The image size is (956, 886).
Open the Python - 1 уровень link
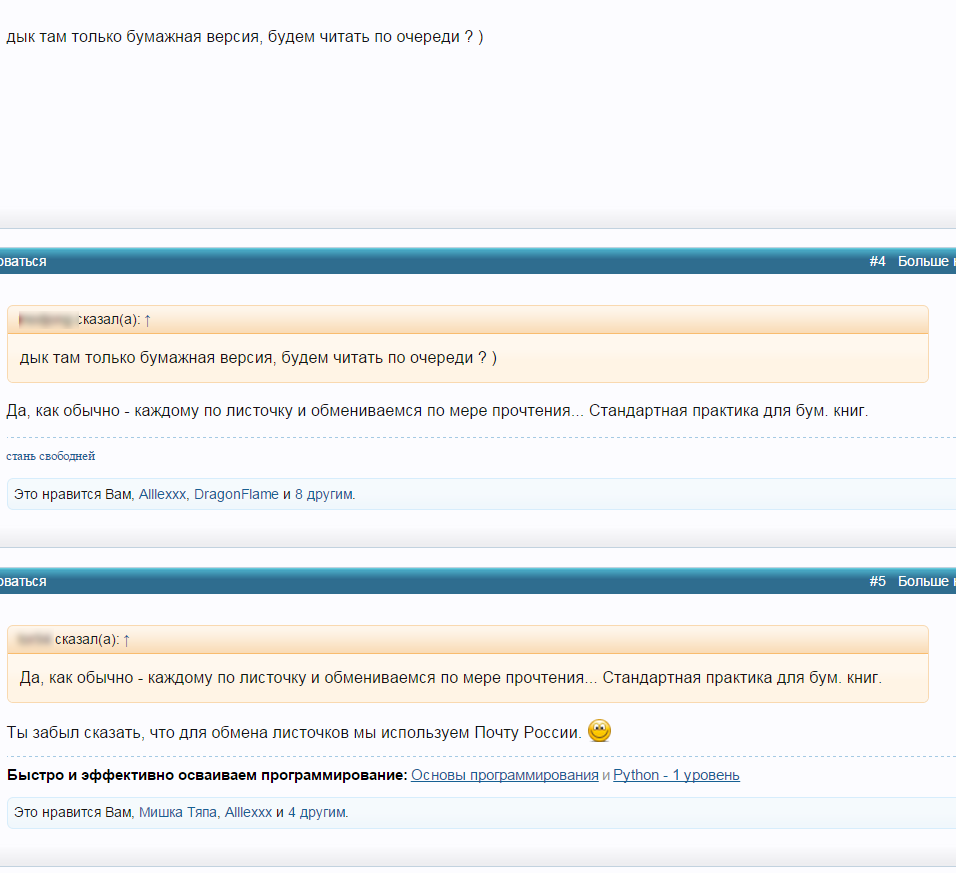coord(676,775)
